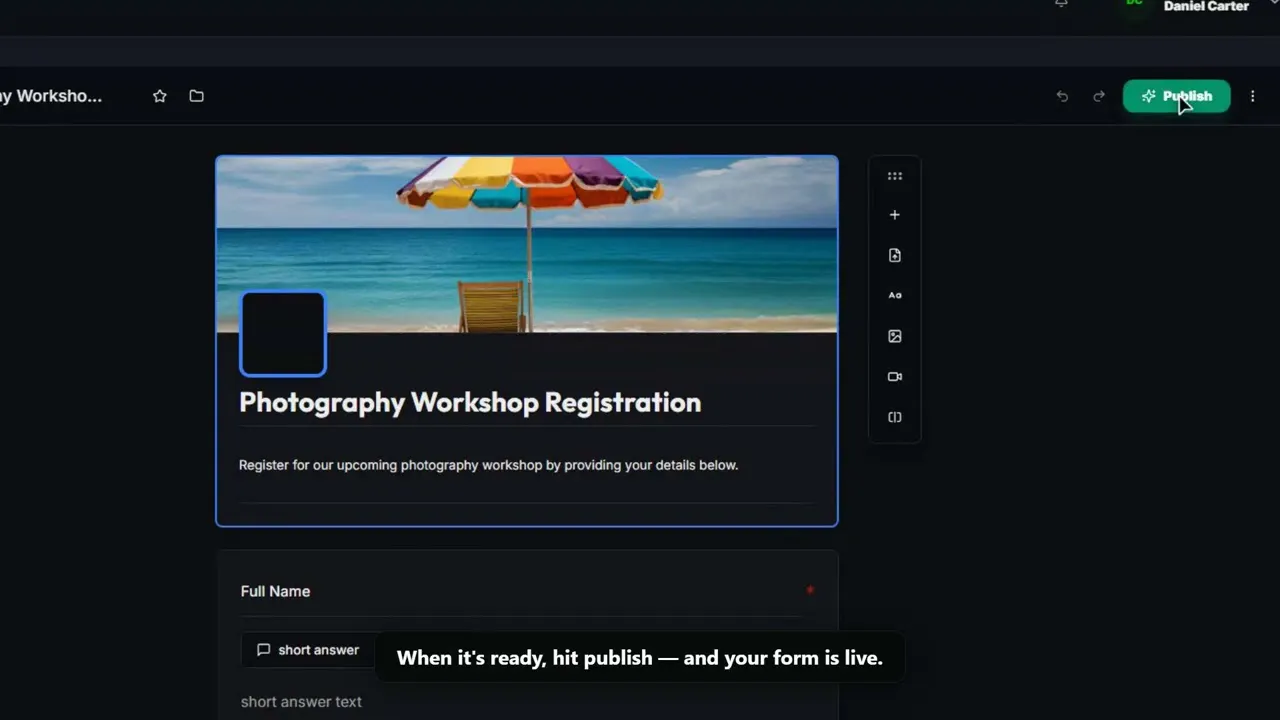Open the three-dot more options menu
Viewport: 1280px width, 720px height.
click(1252, 96)
